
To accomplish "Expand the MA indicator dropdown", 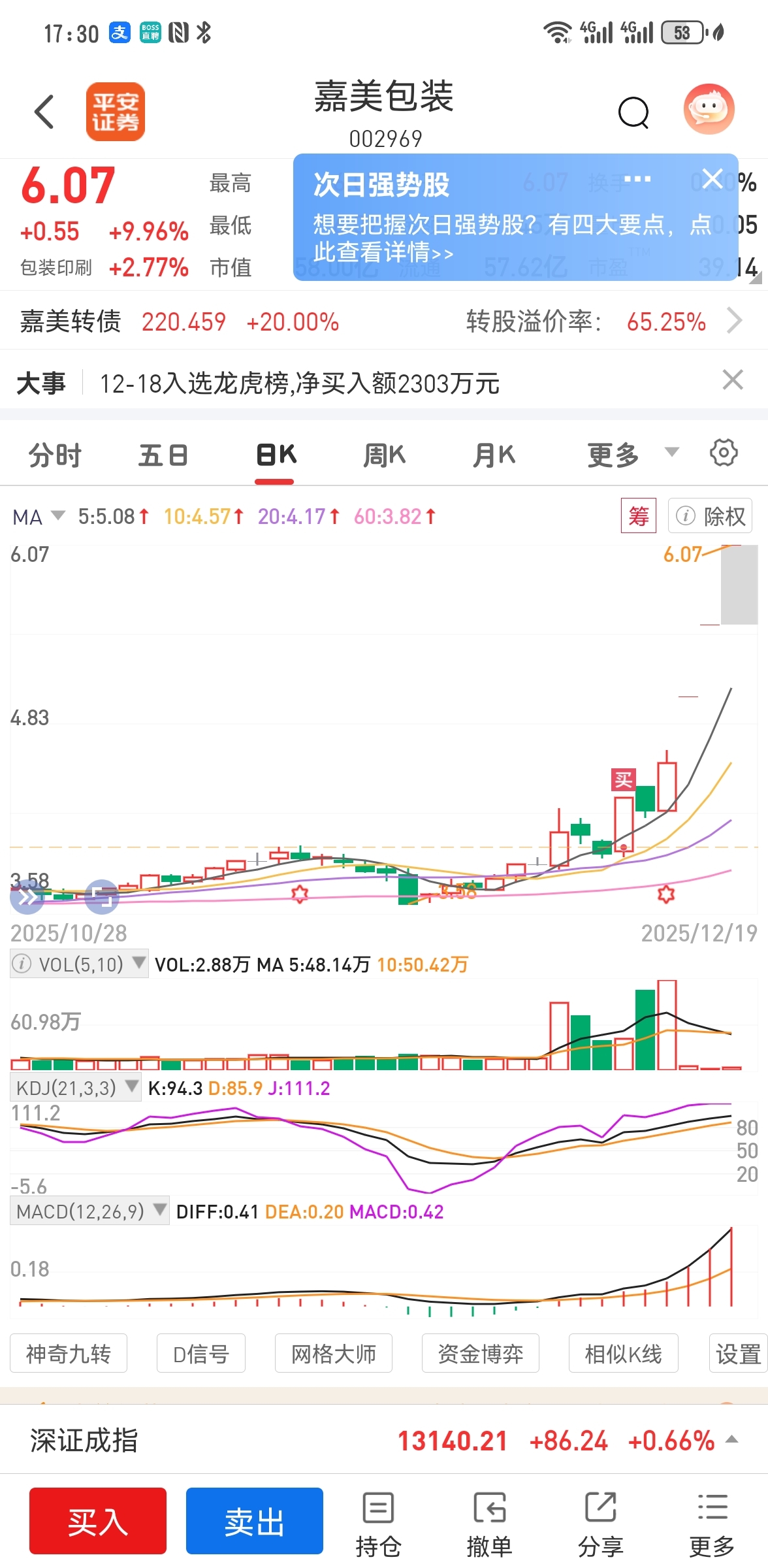I will click(x=39, y=517).
